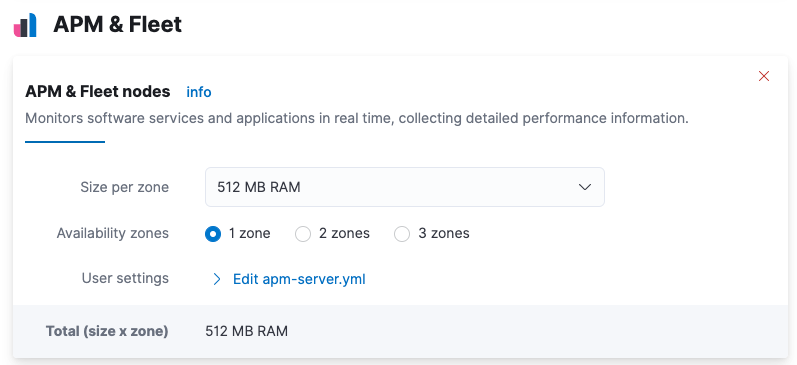This screenshot has height=365, width=797.
Task: Click the Edit apm-server.yml link
Action: (299, 279)
